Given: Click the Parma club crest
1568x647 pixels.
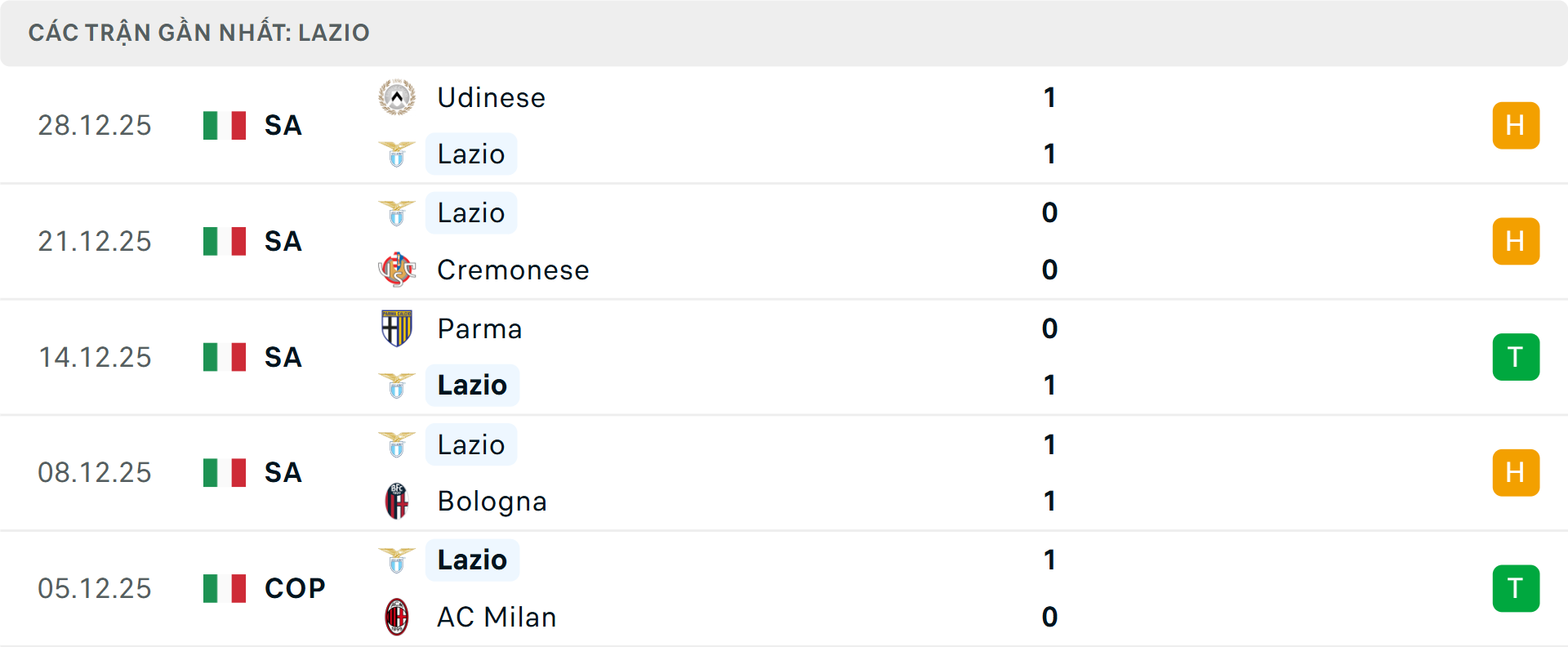Looking at the screenshot, I should tap(397, 328).
